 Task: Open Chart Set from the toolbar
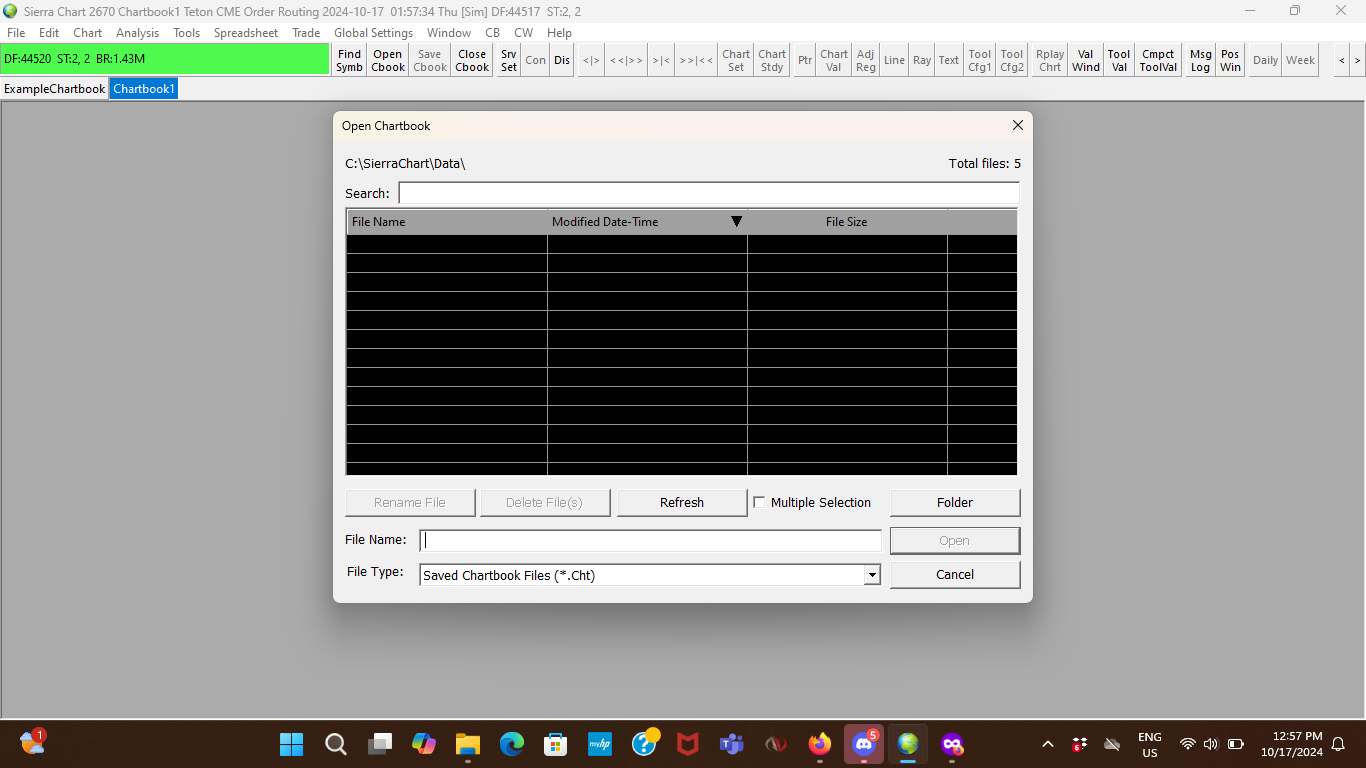pyautogui.click(x=736, y=60)
